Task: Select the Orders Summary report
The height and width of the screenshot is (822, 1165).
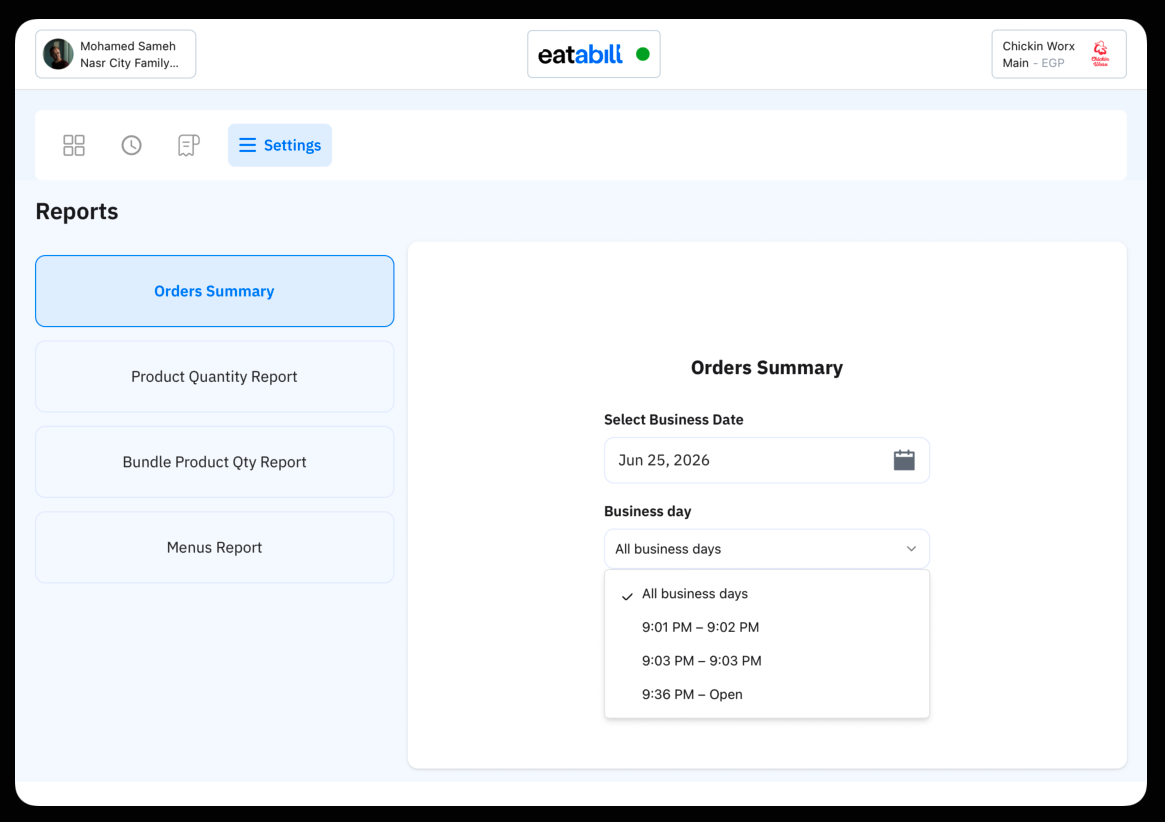Action: (x=215, y=291)
